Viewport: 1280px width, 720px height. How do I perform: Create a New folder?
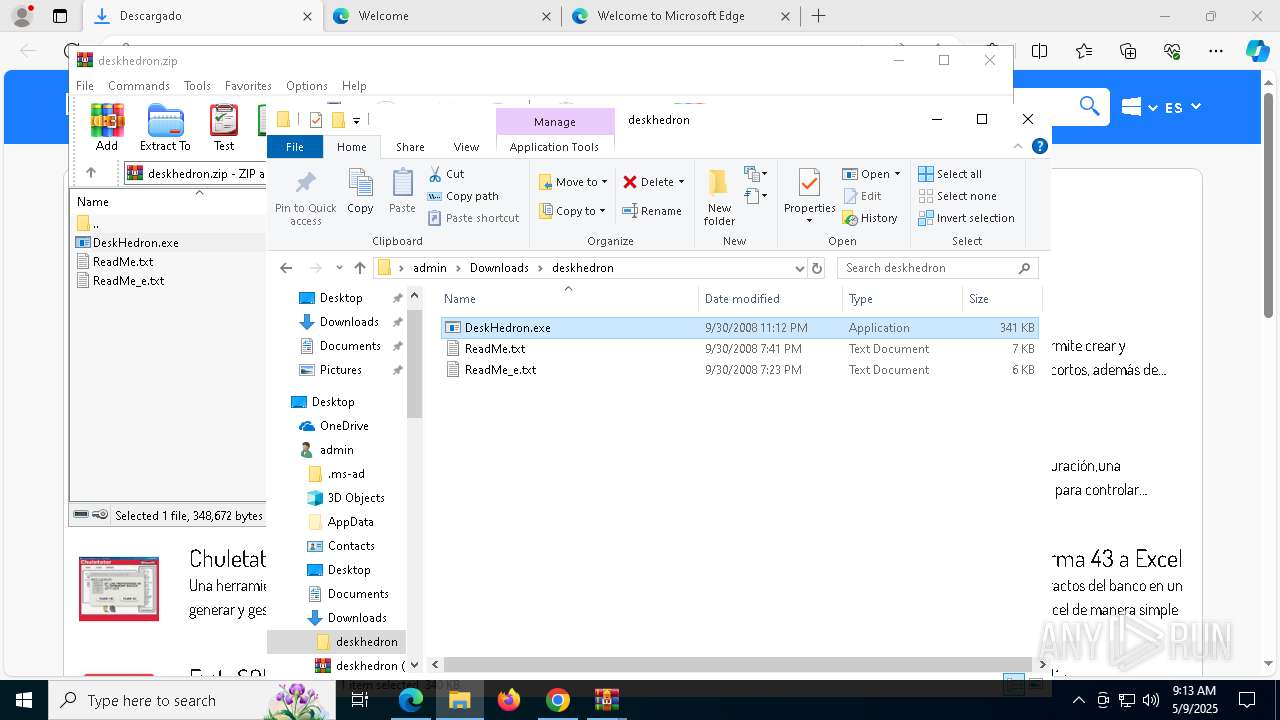pos(719,197)
